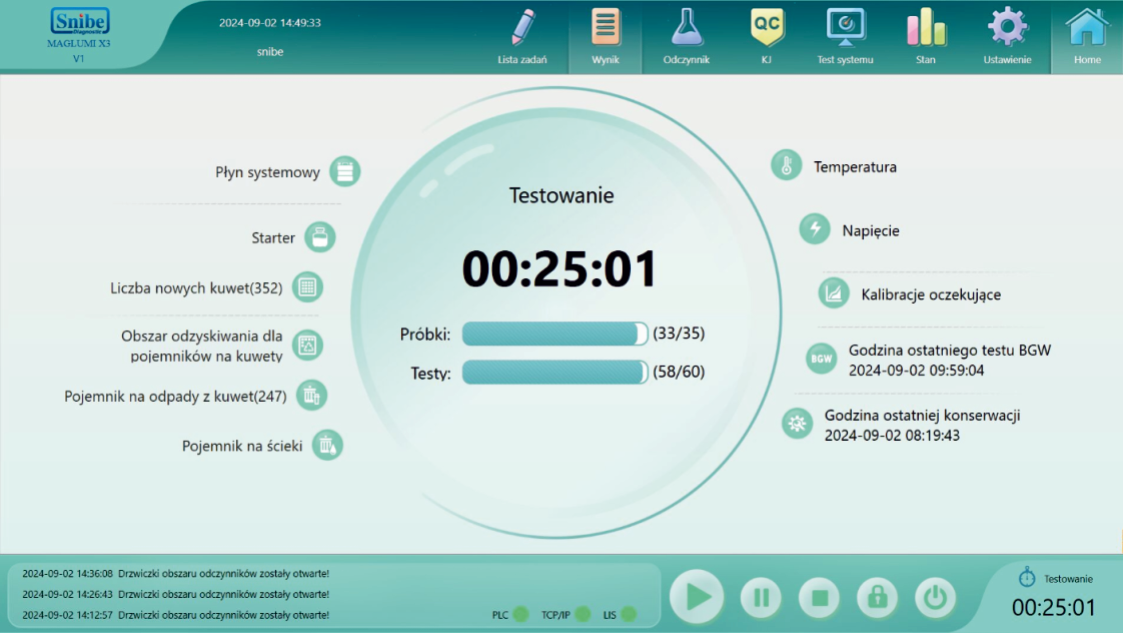Open Kalibracje oczekujące chart icon
The image size is (1123, 633).
(834, 294)
